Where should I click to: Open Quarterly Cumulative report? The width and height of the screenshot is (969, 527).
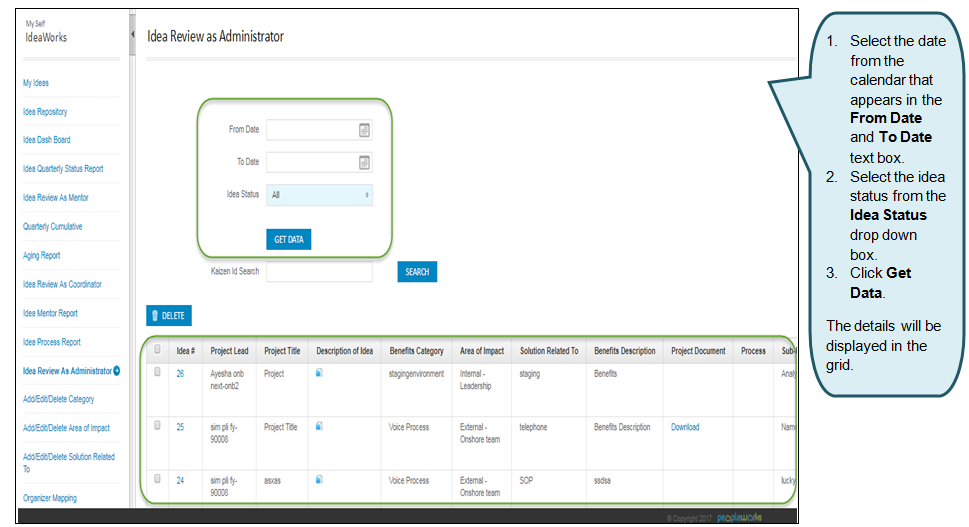pyautogui.click(x=53, y=227)
